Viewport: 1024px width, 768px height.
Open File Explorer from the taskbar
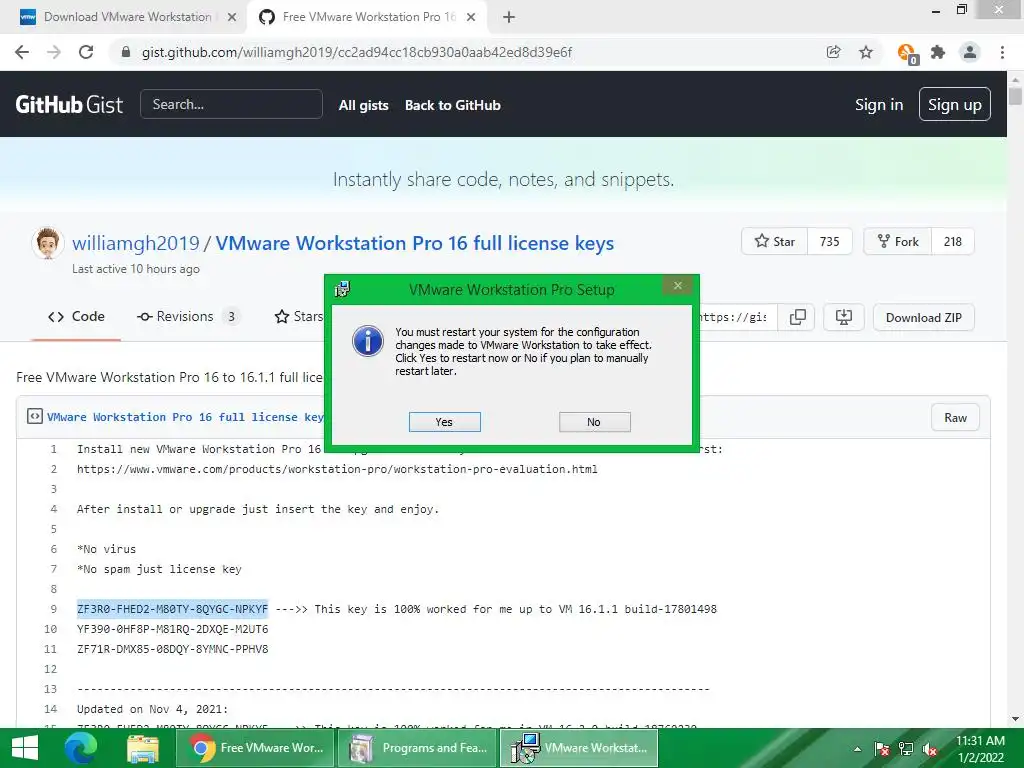143,748
